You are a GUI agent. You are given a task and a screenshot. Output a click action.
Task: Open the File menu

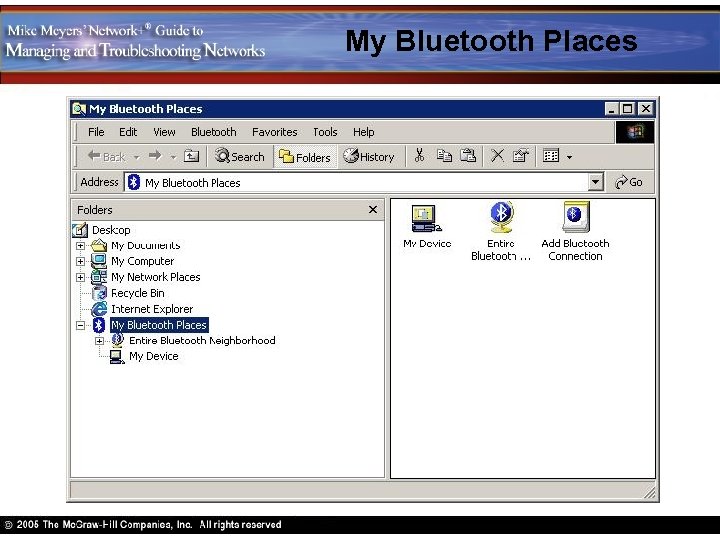pos(96,132)
